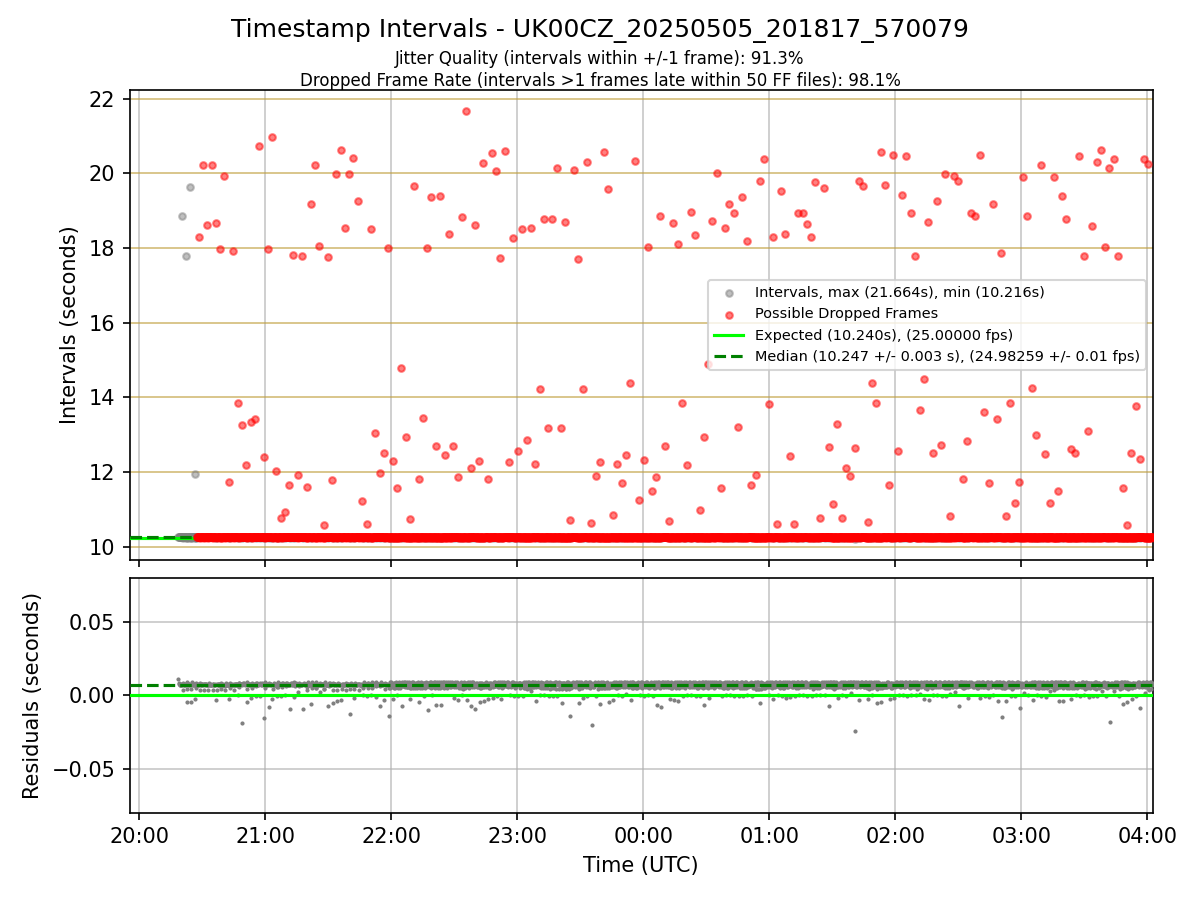Click the '22:00' x-axis tick label
1200x900 pixels.
(390, 834)
